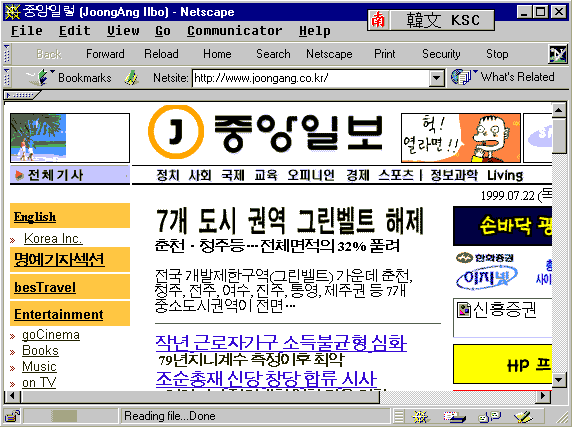This screenshot has width=572, height=427.
Task: Click the small icon beside 신흥증권
Action: point(464,310)
